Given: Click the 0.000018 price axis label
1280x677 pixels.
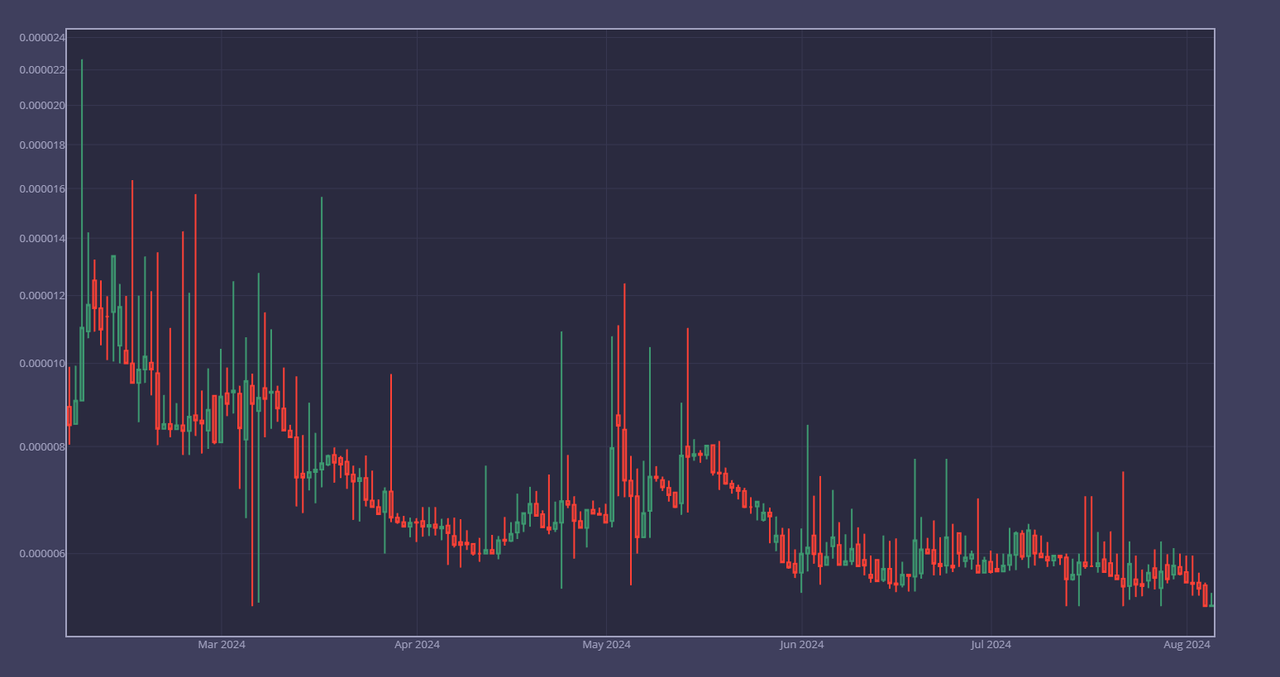Looking at the screenshot, I should coord(42,145).
